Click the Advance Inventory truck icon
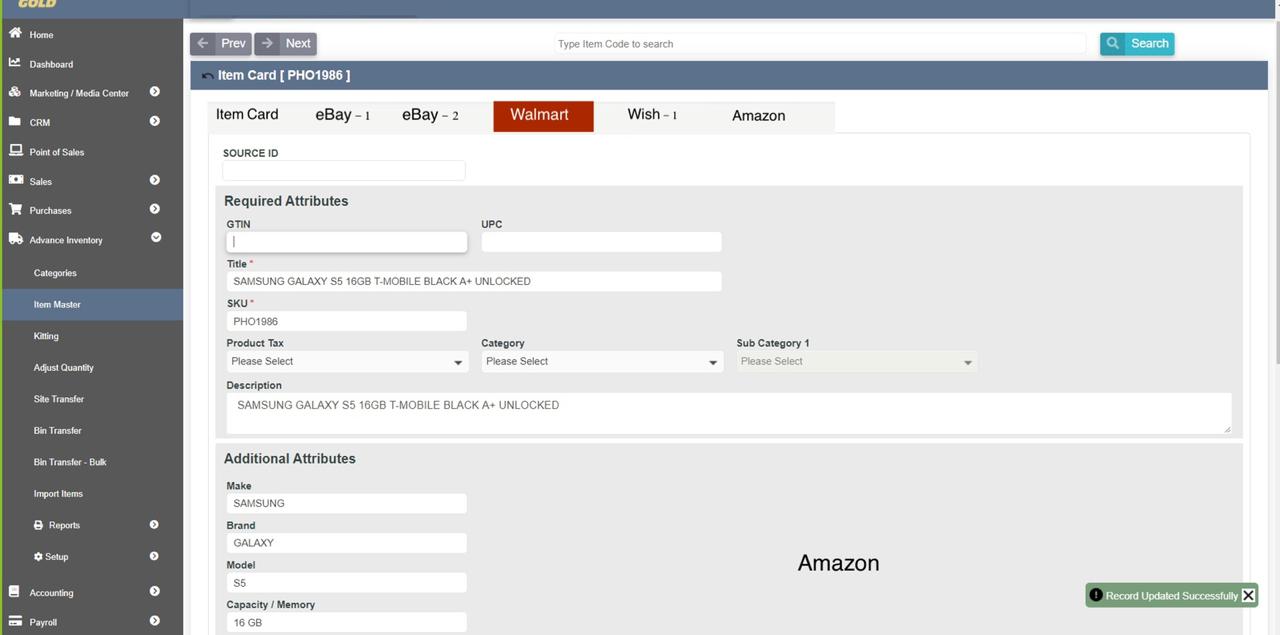The image size is (1280, 635). [x=15, y=239]
